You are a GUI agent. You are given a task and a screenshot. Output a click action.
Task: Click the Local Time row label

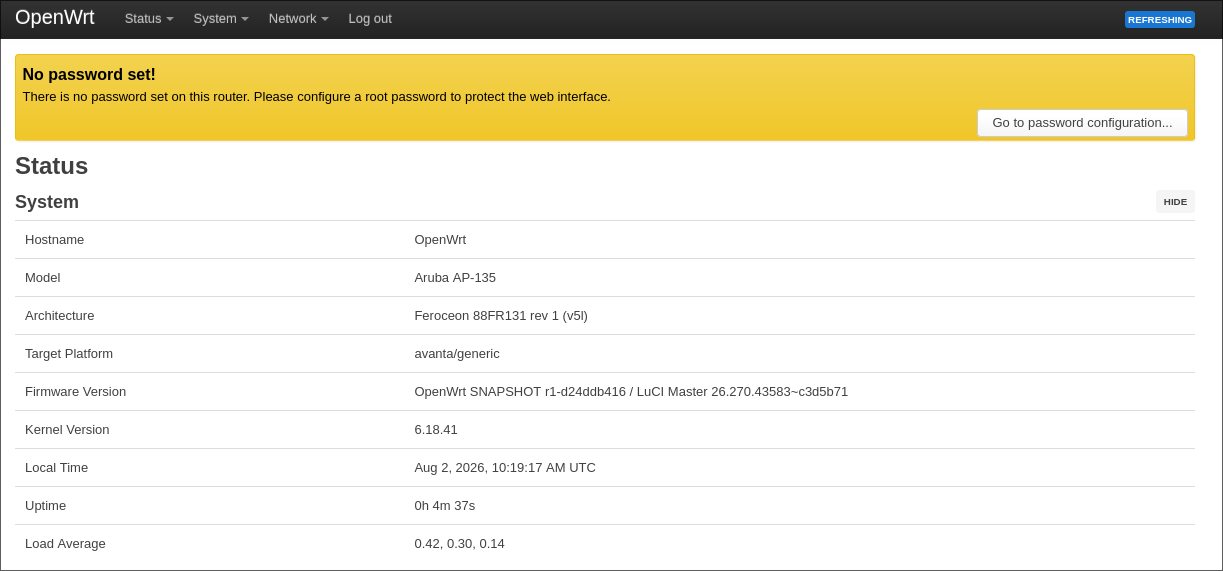coord(57,468)
